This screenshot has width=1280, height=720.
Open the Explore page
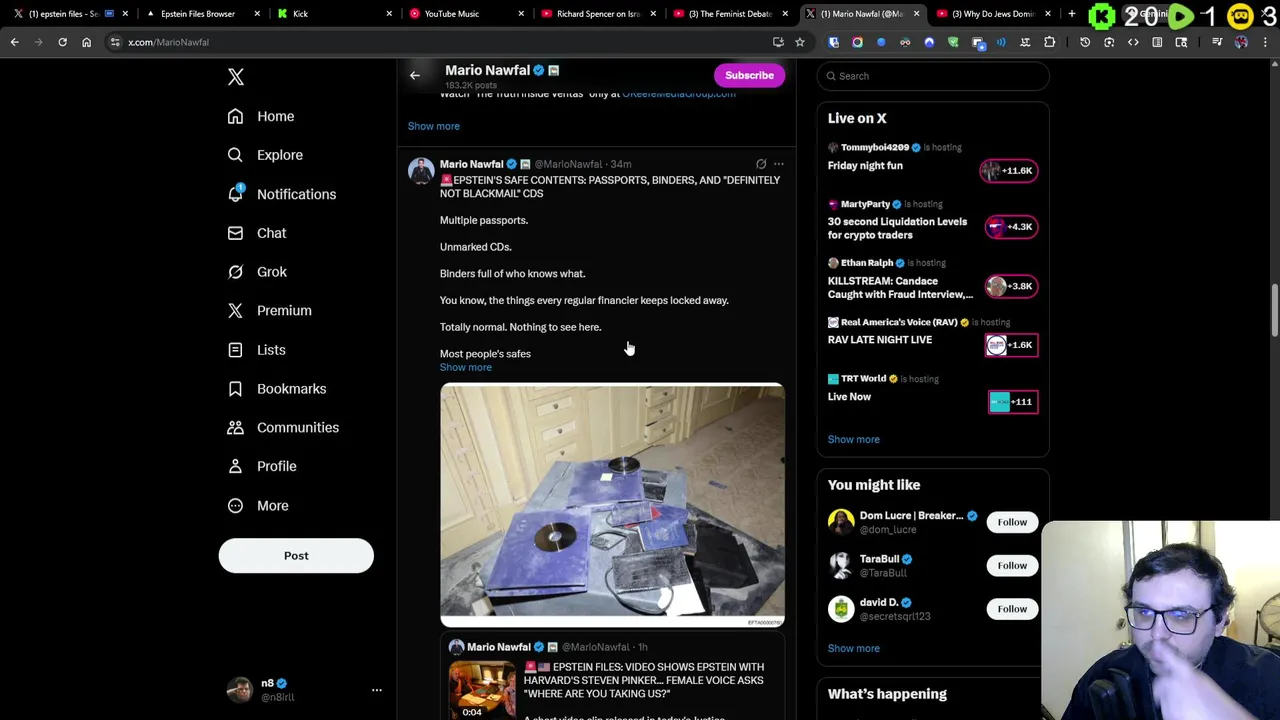265,155
